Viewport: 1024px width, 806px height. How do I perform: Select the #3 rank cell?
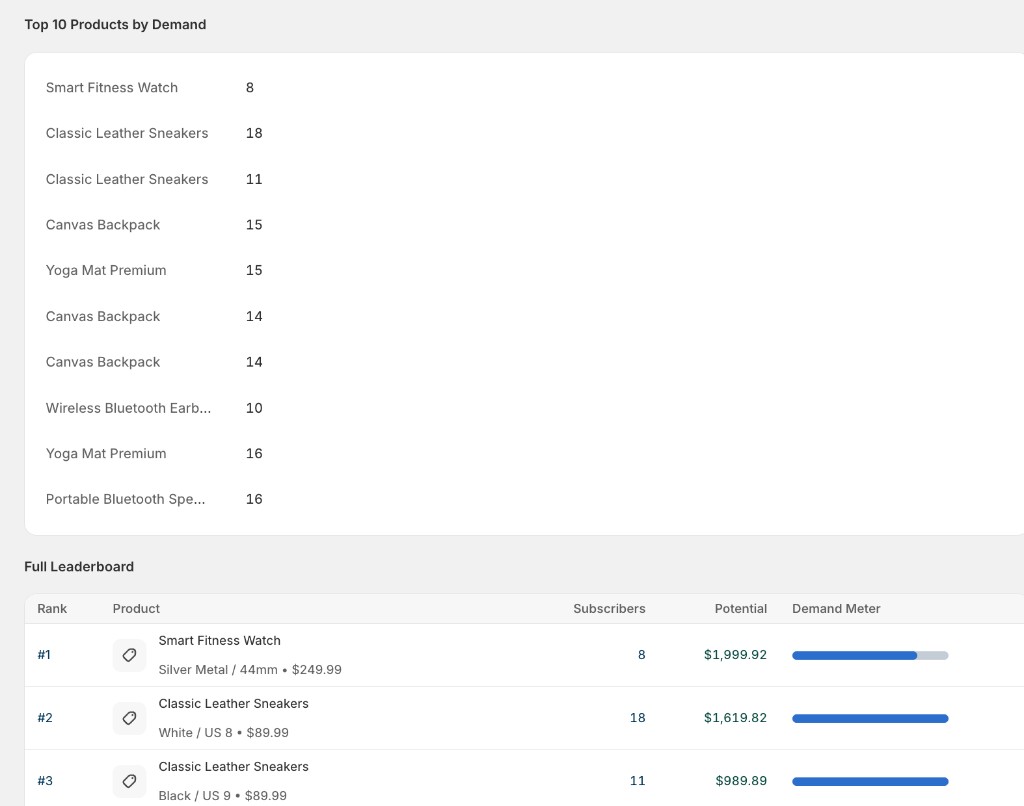coord(44,781)
